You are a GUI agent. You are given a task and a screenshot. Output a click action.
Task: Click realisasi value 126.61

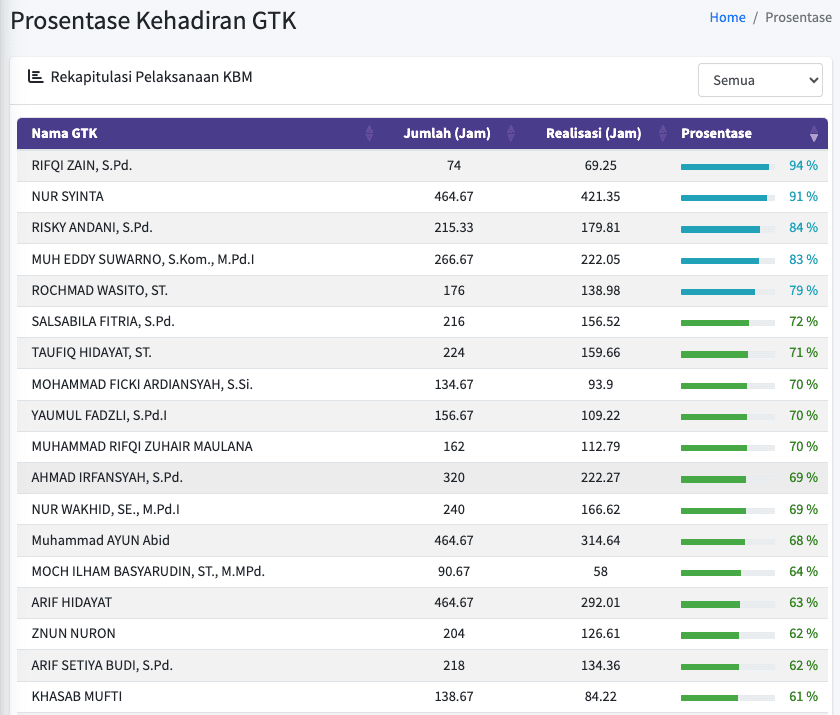[601, 634]
